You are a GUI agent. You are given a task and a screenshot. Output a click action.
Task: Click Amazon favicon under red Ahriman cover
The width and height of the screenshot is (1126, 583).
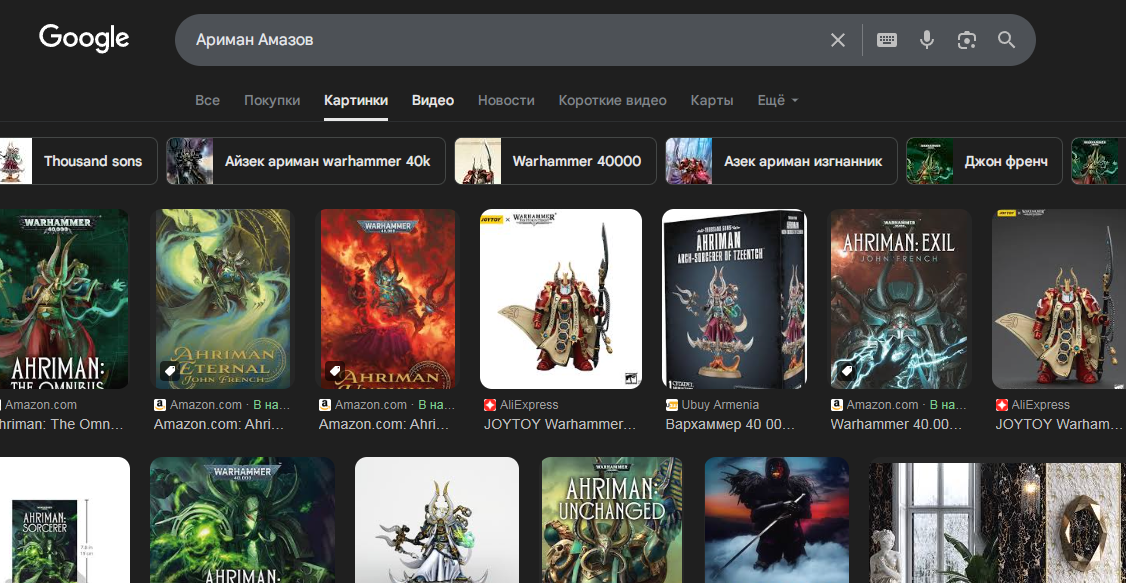(x=325, y=405)
